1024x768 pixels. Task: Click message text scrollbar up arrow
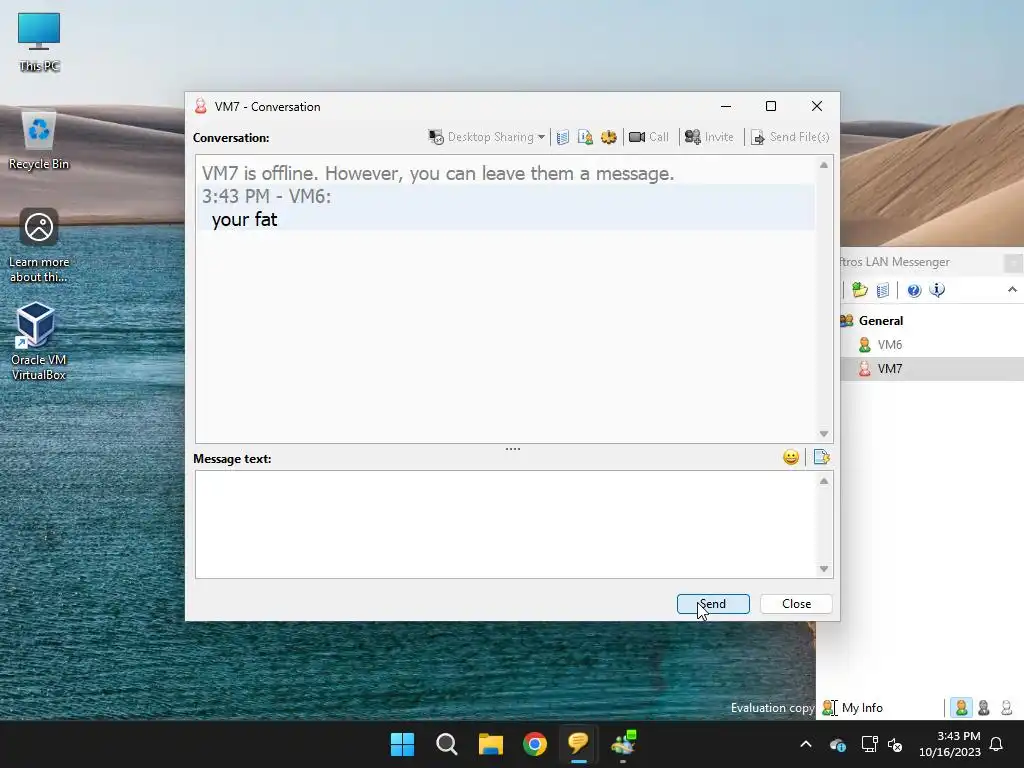tap(824, 481)
